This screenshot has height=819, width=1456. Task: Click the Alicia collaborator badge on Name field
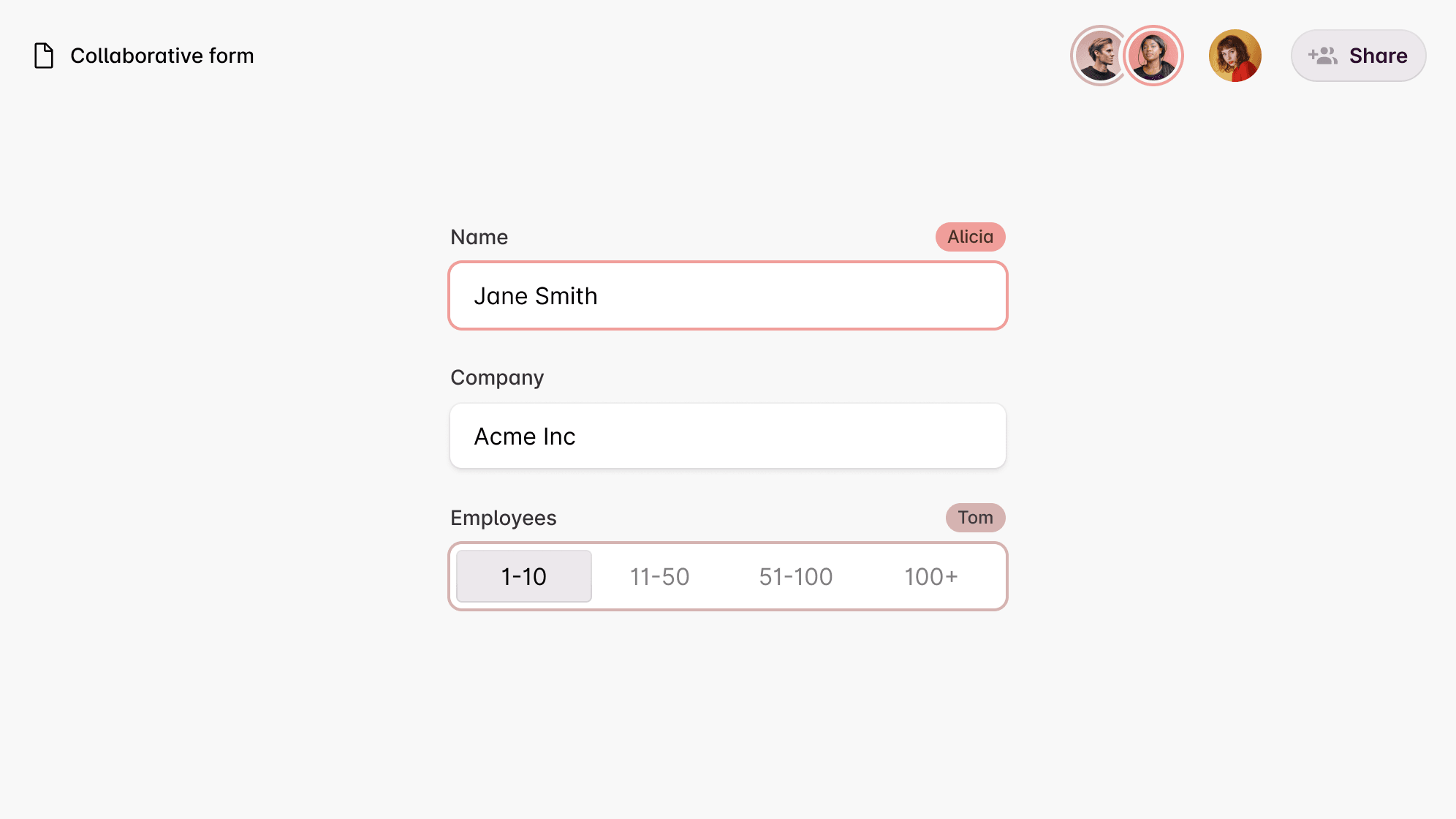pos(970,237)
